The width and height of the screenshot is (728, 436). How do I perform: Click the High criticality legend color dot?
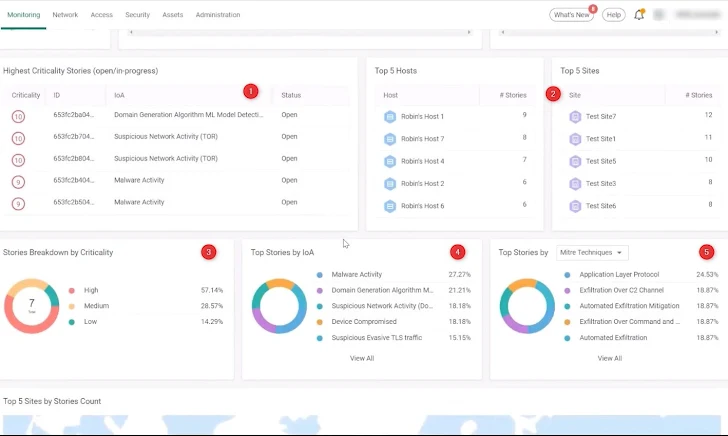71,290
